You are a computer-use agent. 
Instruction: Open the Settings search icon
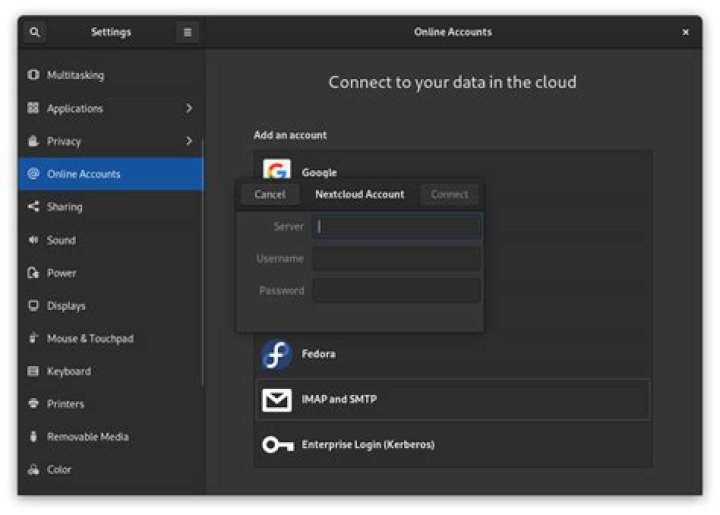click(x=34, y=32)
